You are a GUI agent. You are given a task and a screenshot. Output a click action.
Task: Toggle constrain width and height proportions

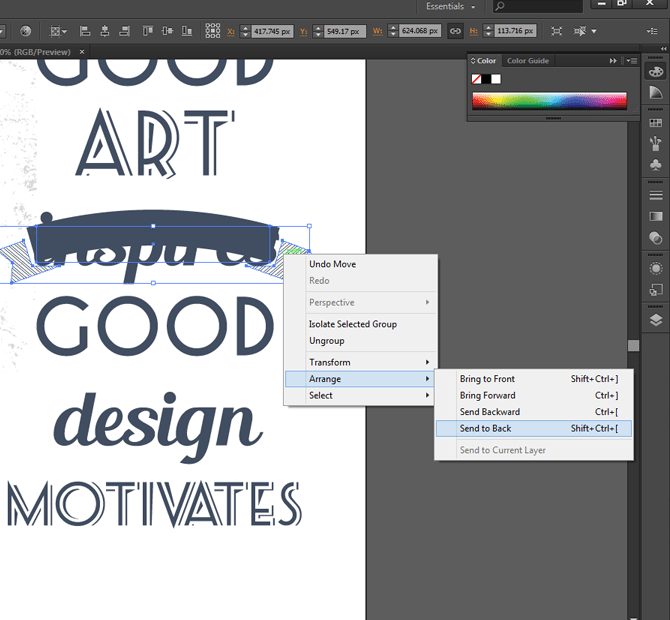pyautogui.click(x=455, y=31)
